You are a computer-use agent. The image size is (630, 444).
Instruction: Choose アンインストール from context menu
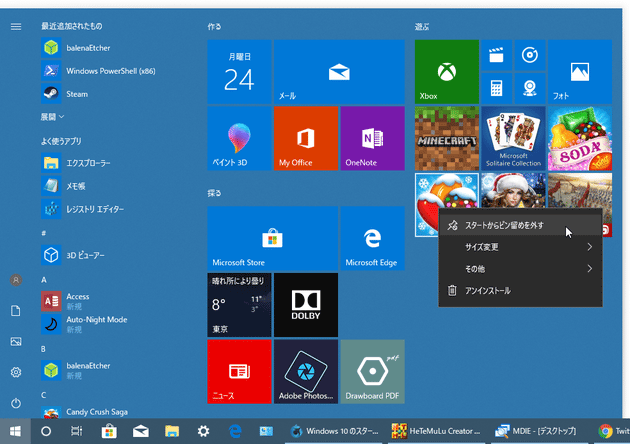(x=520, y=290)
